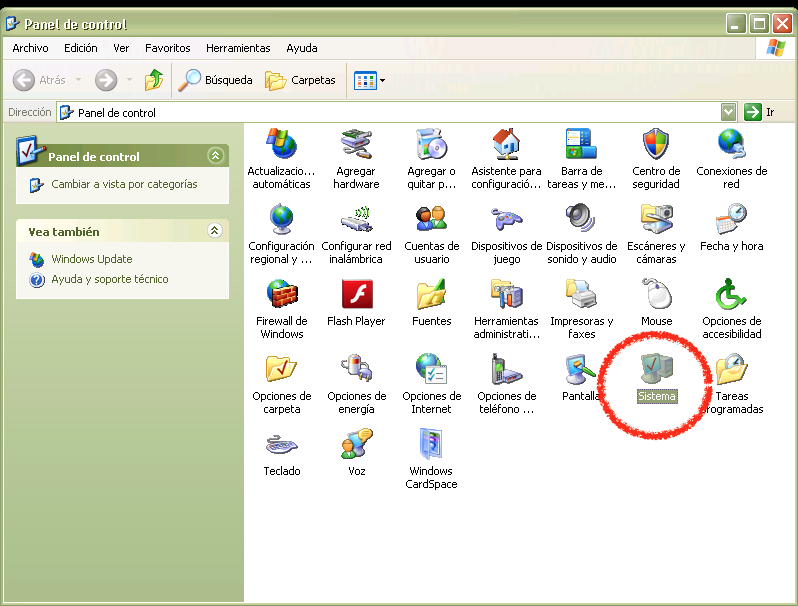This screenshot has width=798, height=606.
Task: Open Agregar hardware icon
Action: click(356, 144)
